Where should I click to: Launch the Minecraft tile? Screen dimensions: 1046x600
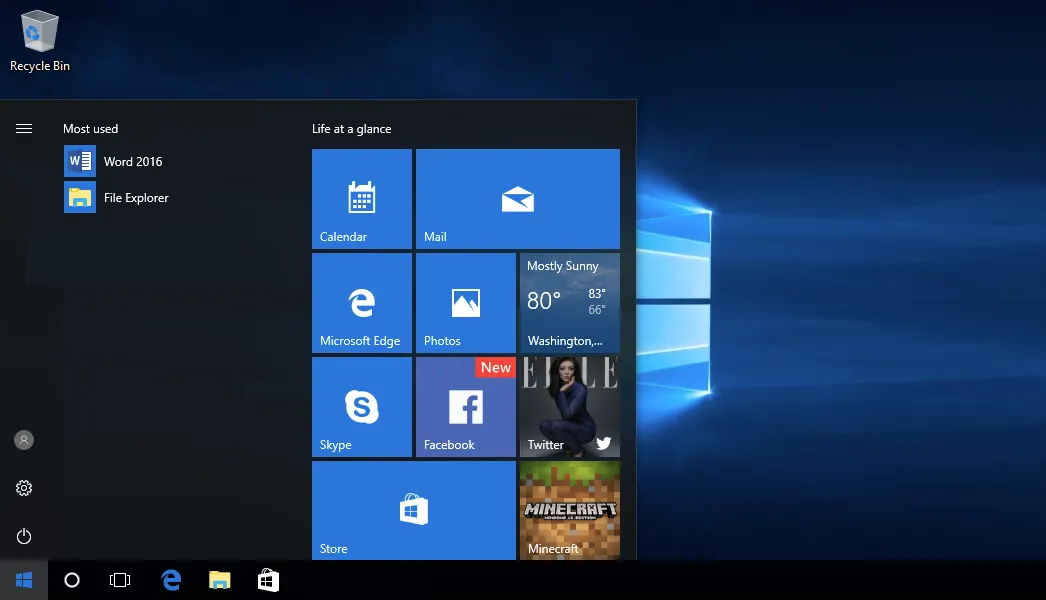(570, 511)
